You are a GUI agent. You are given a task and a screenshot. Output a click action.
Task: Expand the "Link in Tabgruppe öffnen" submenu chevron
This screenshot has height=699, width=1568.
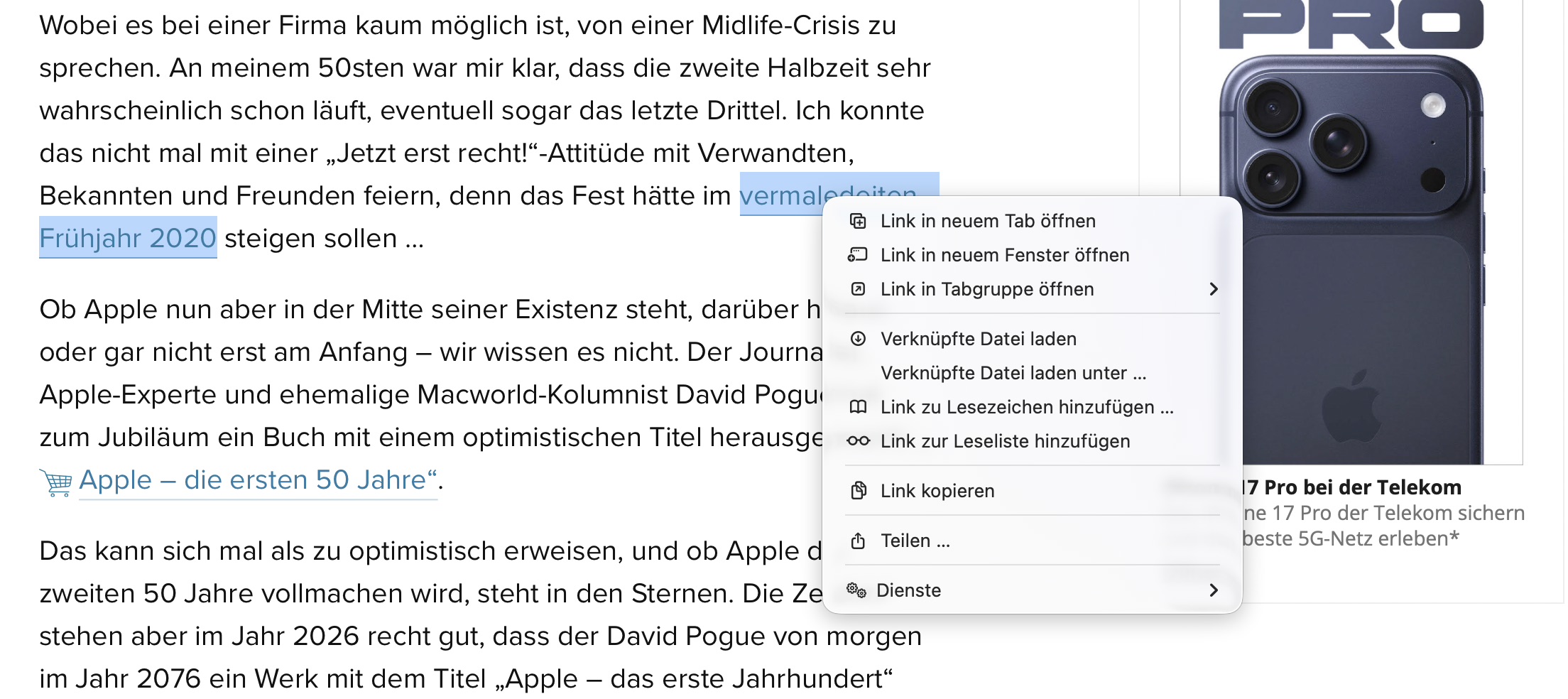click(x=1214, y=289)
